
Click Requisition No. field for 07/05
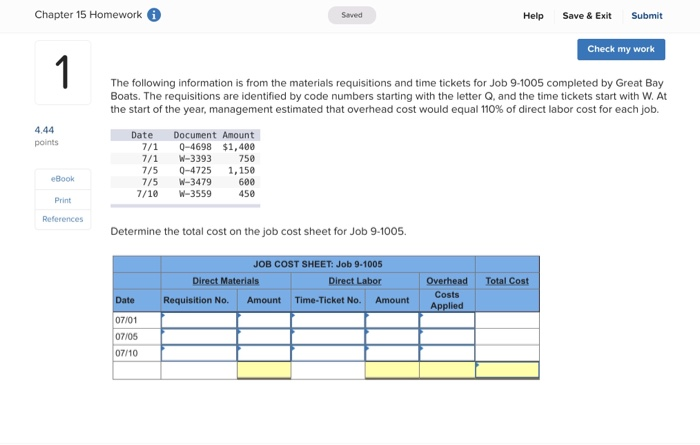pyautogui.click(x=199, y=337)
